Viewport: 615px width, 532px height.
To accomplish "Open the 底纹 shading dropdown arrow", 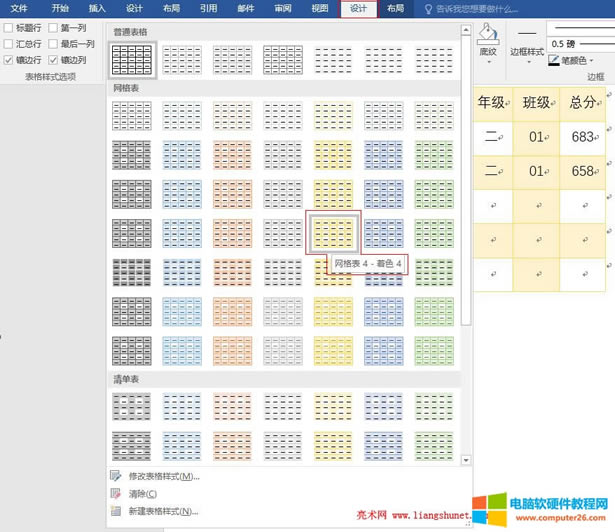I will (x=489, y=62).
